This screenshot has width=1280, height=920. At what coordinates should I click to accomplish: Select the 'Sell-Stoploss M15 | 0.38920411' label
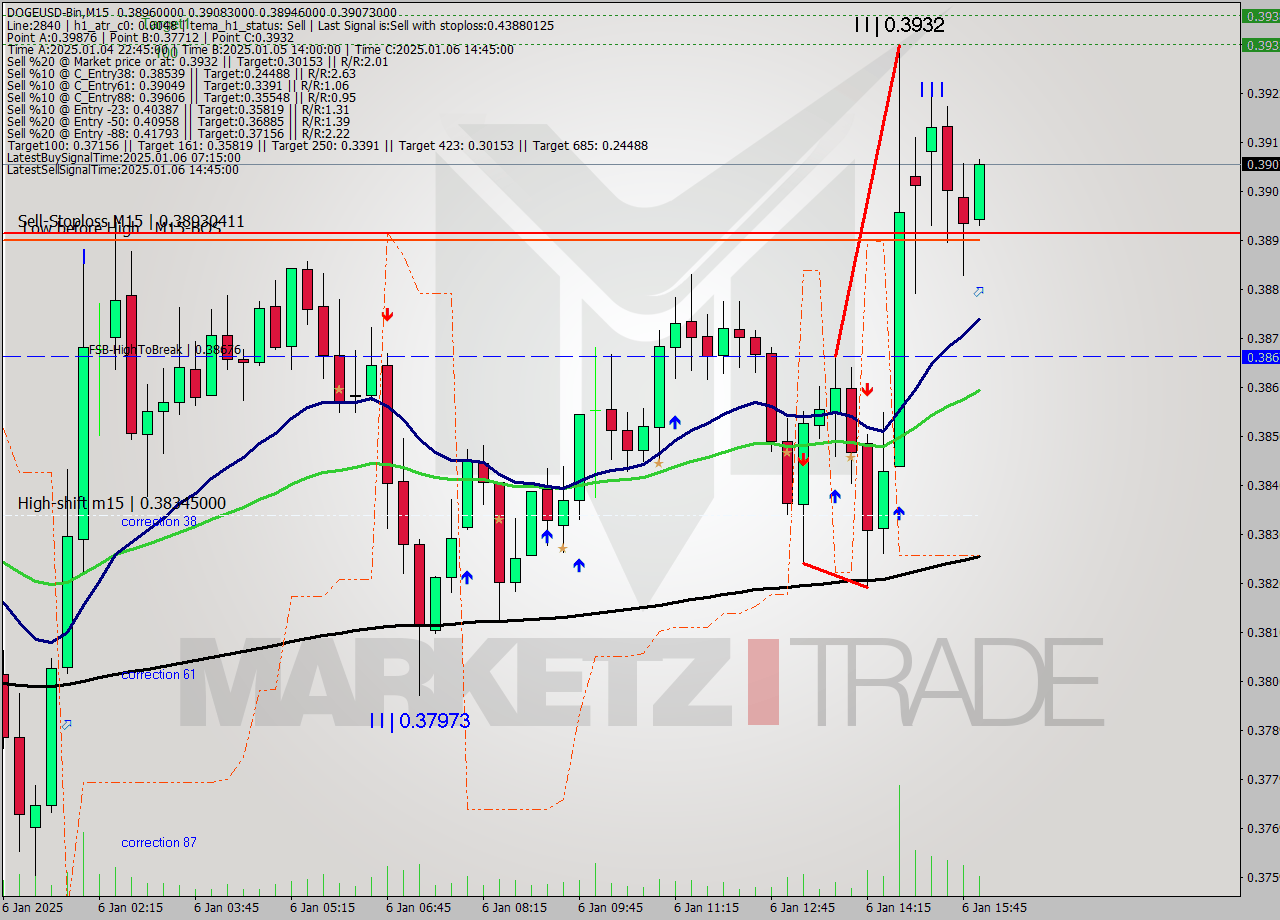(131, 220)
